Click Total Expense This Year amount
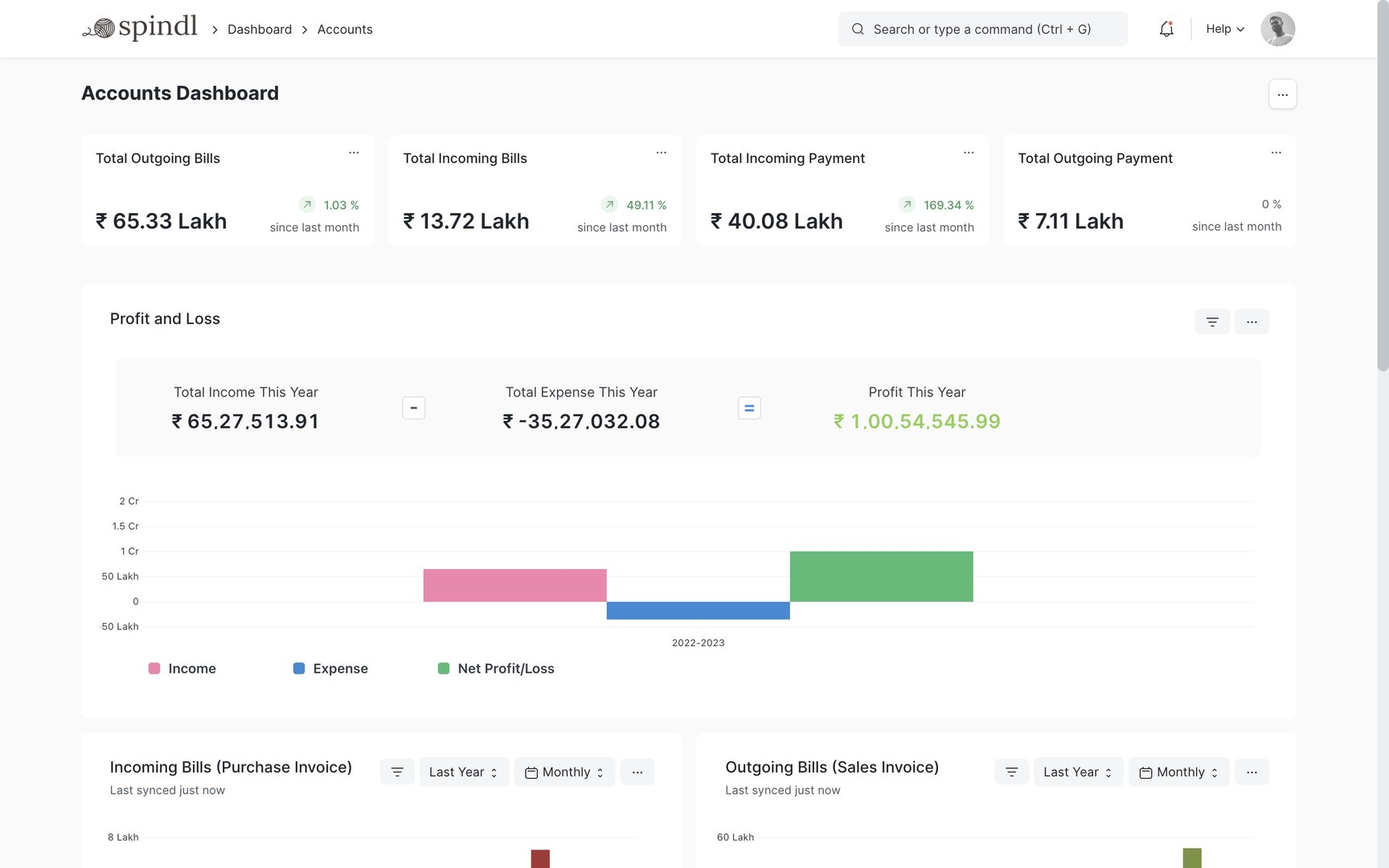Image resolution: width=1389 pixels, height=868 pixels. [581, 421]
